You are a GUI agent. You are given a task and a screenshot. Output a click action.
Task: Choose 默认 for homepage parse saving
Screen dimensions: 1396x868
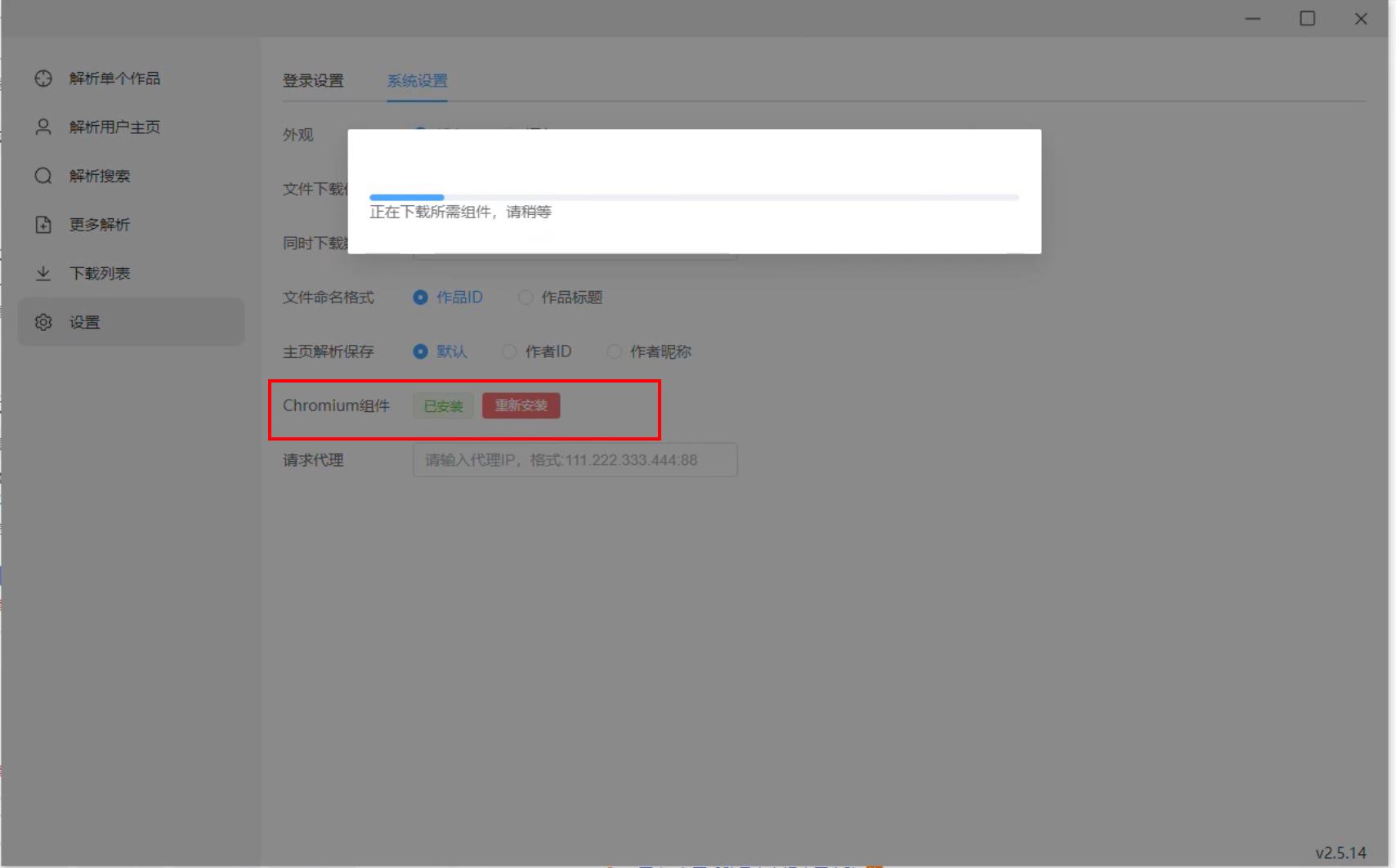tap(420, 351)
